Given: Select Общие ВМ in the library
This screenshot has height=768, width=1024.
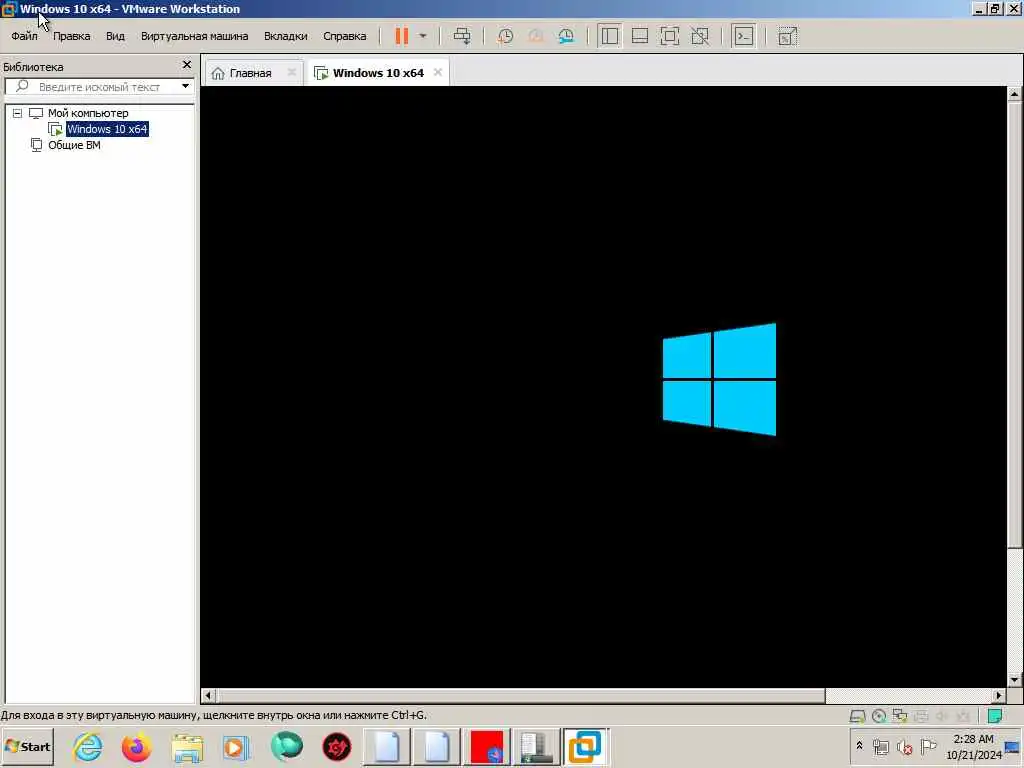Looking at the screenshot, I should tap(74, 145).
